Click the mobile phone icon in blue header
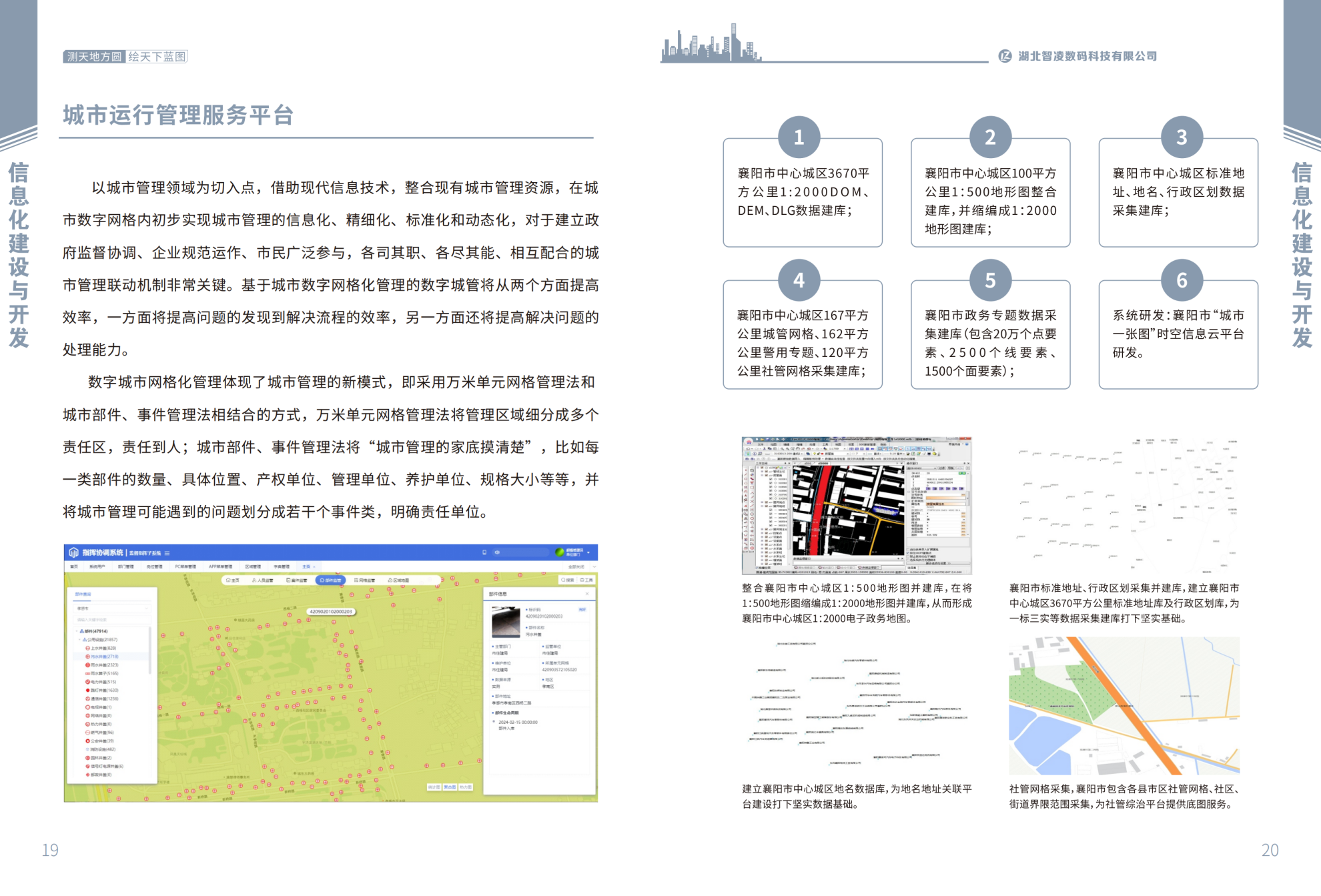This screenshot has width=1321, height=896. coord(484,552)
